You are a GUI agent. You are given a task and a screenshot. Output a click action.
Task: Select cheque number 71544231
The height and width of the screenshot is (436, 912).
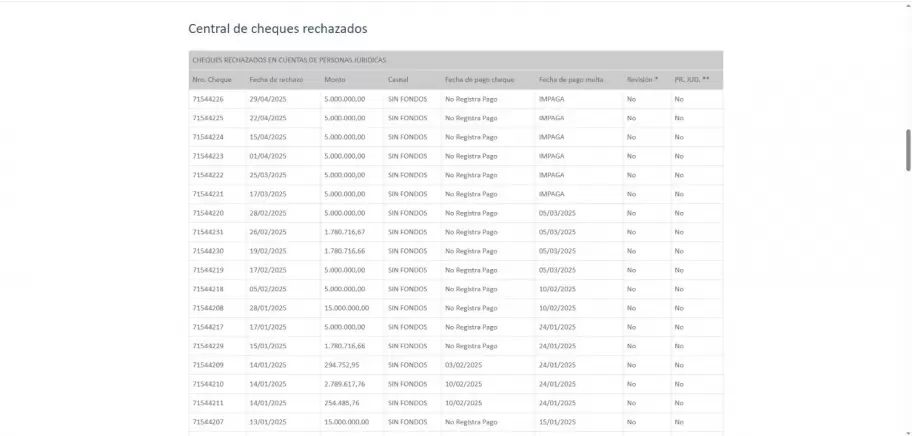208,232
